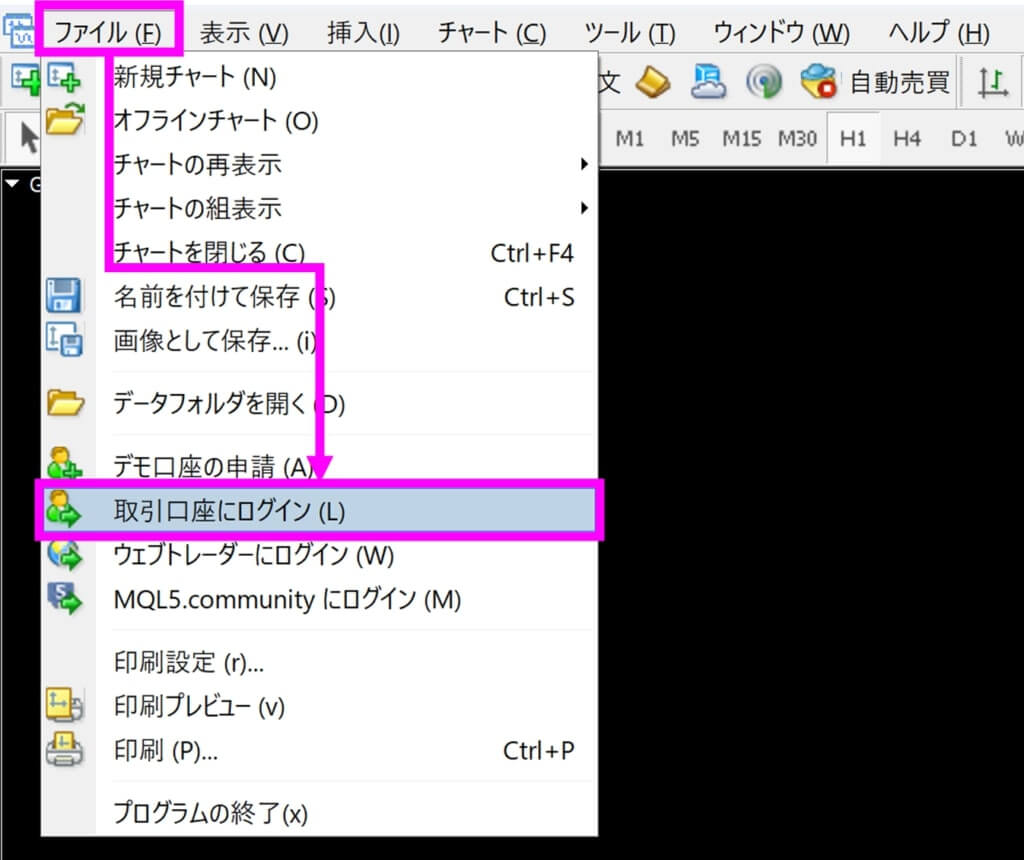Toggle the 自動売買 auto trading button

875,82
